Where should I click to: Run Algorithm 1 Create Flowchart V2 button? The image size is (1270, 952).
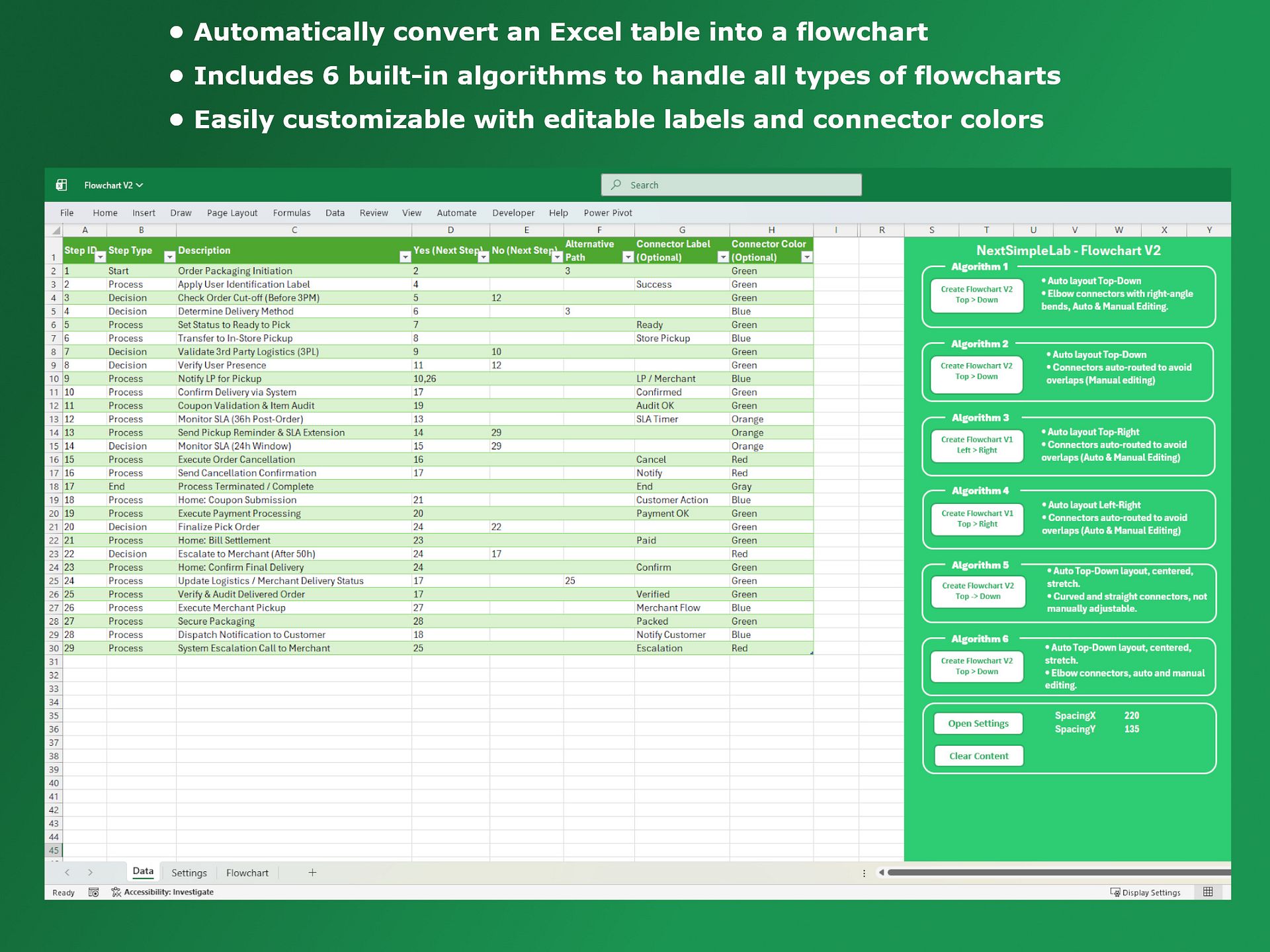tap(976, 295)
